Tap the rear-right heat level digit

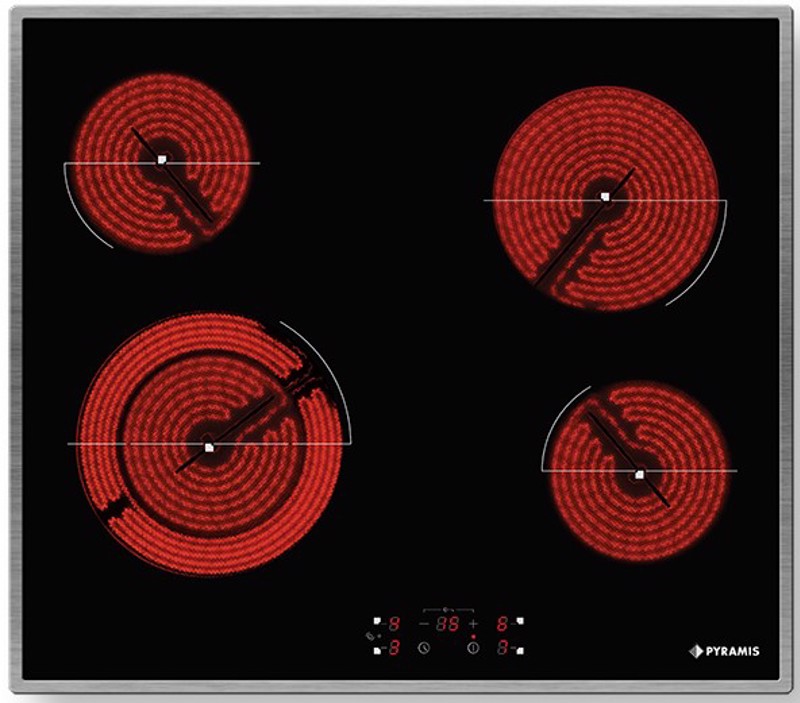coord(503,623)
